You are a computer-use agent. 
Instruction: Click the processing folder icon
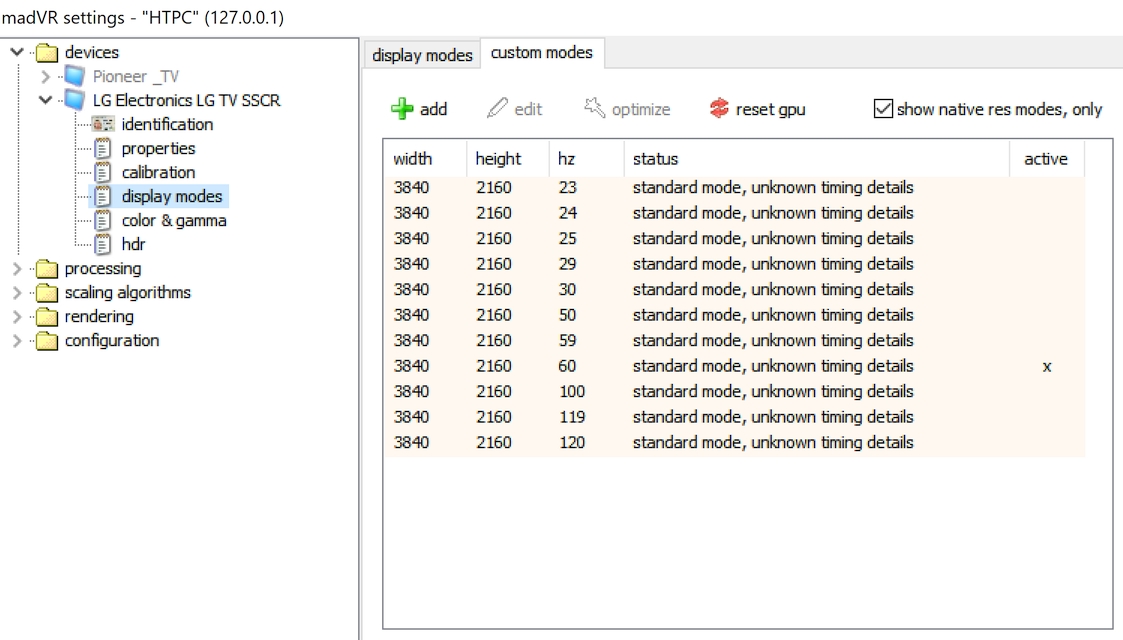pos(47,269)
